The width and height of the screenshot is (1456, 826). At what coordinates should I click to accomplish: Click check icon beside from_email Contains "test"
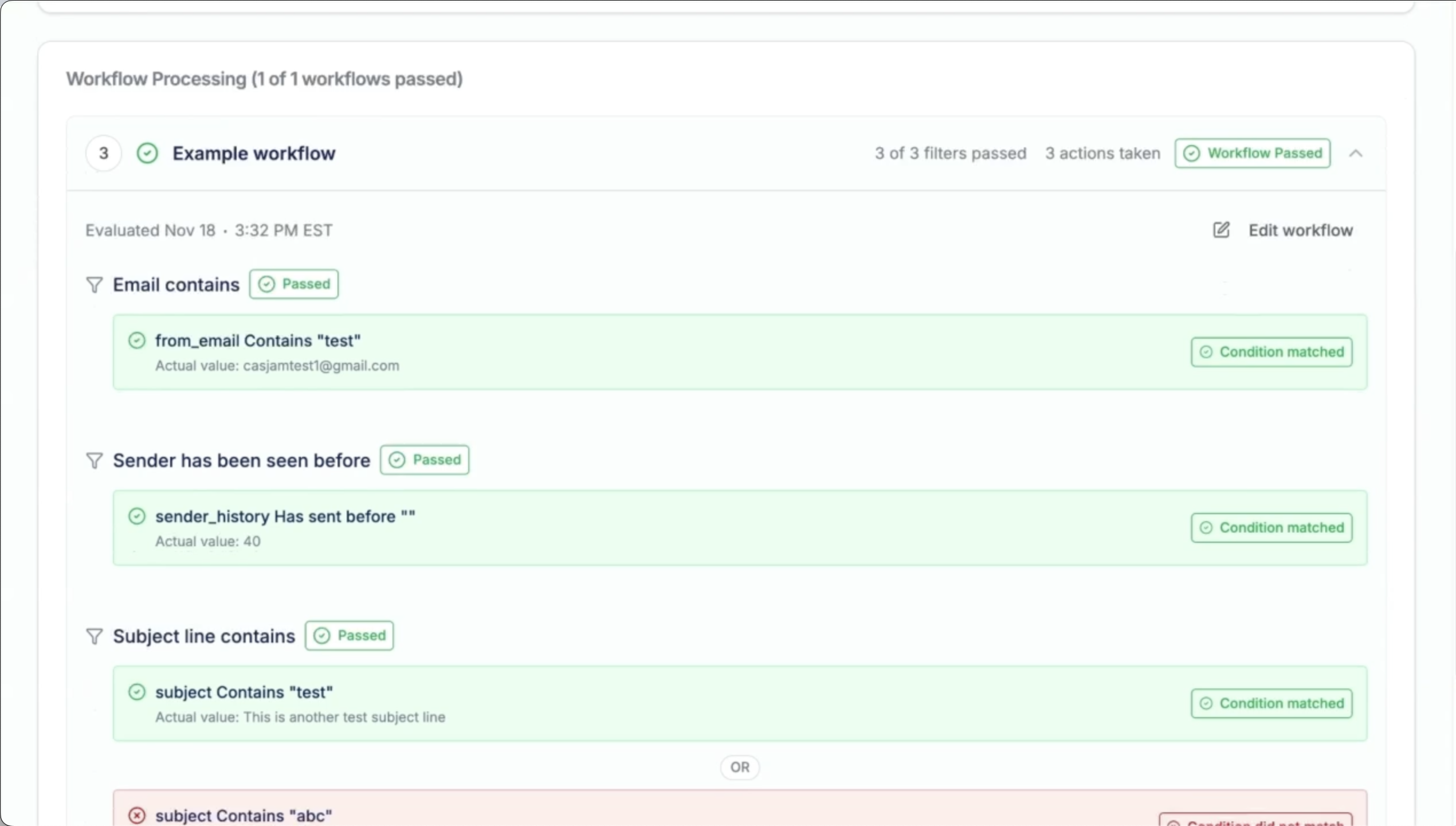(x=137, y=340)
